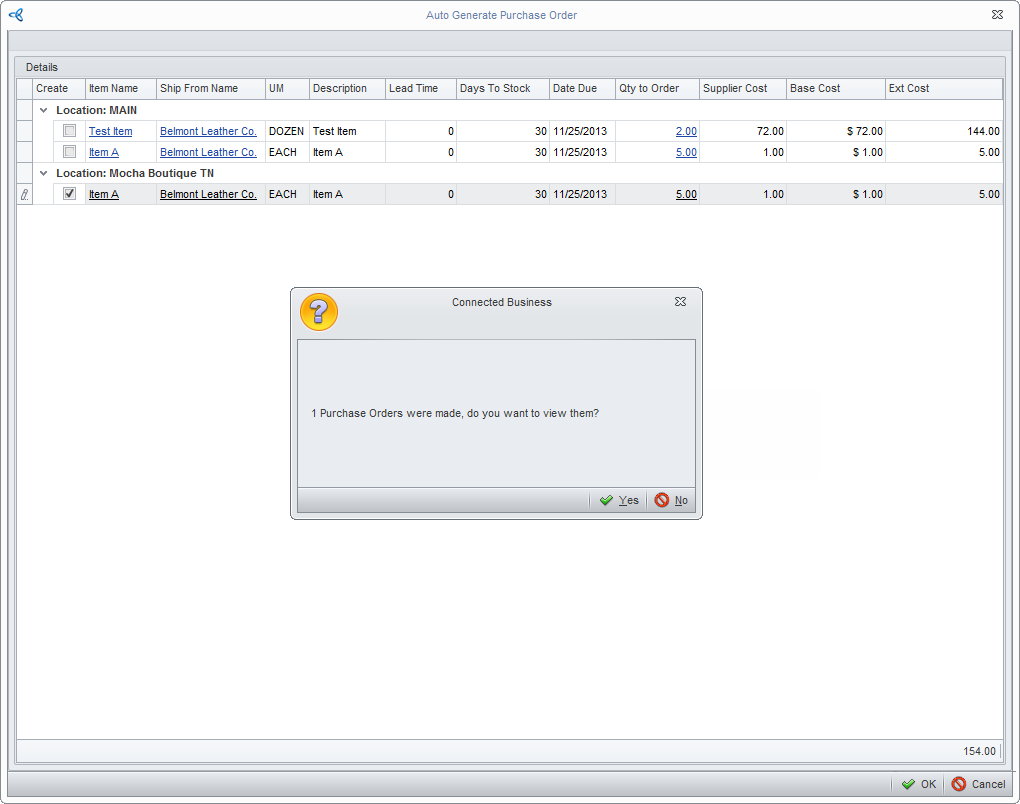
Task: Open Belmont Leather Co. link in Test Item row
Action: pyautogui.click(x=208, y=131)
